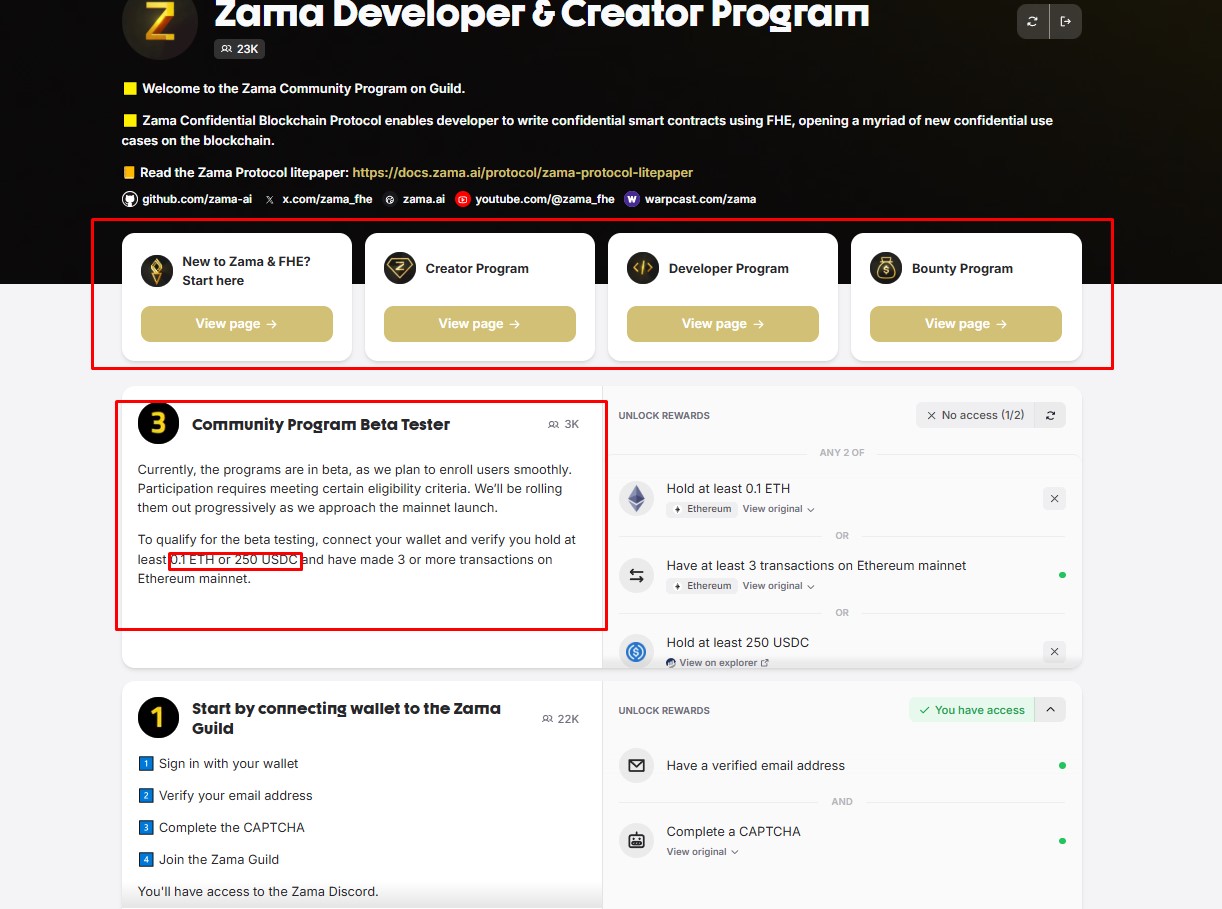View the Bounty Program page

tap(966, 324)
